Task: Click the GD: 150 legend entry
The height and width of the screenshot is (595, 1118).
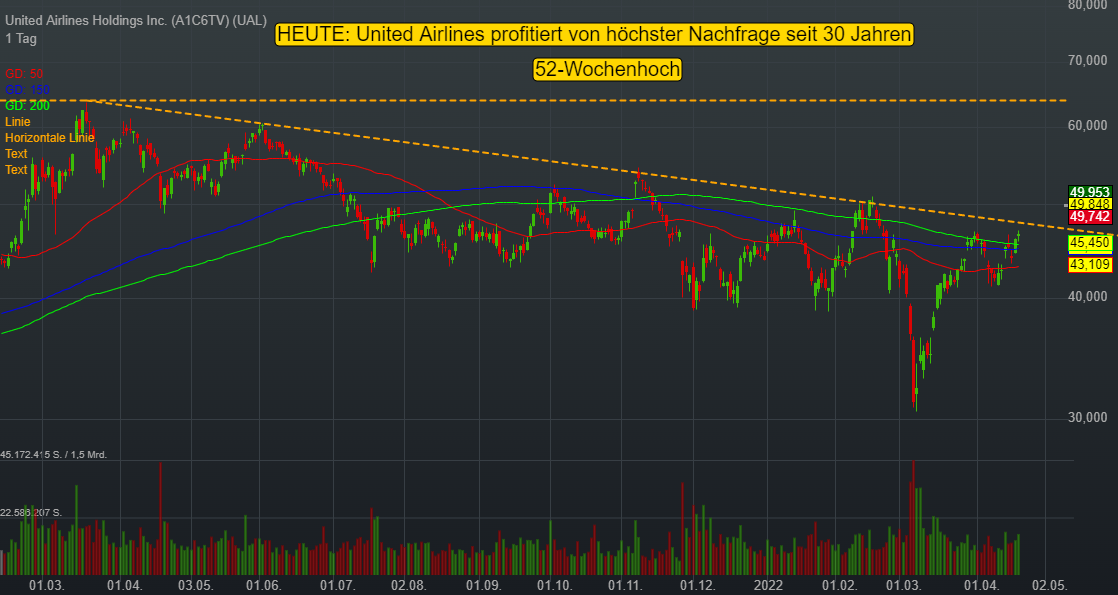Action: (x=27, y=90)
